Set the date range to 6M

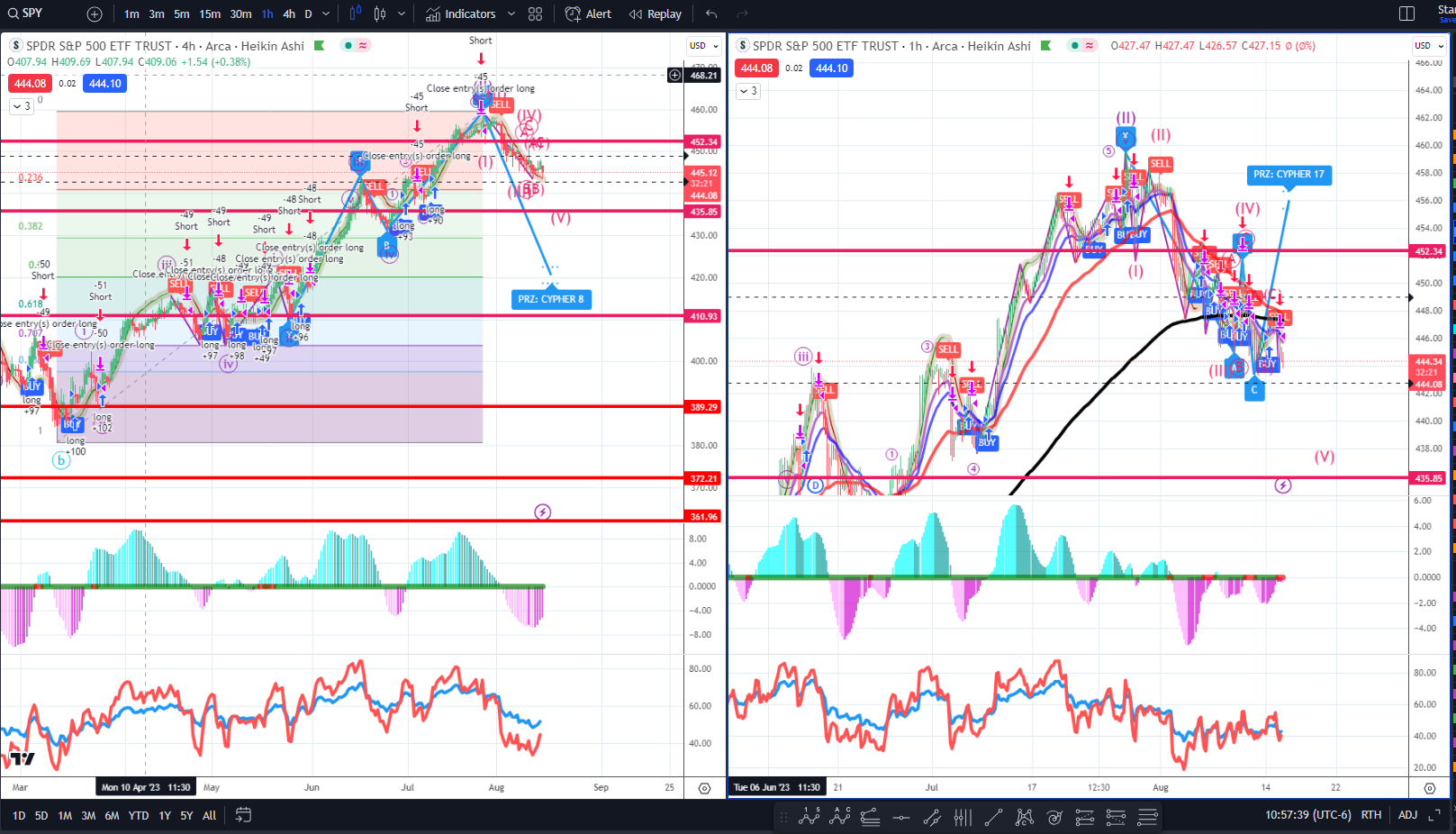point(112,816)
